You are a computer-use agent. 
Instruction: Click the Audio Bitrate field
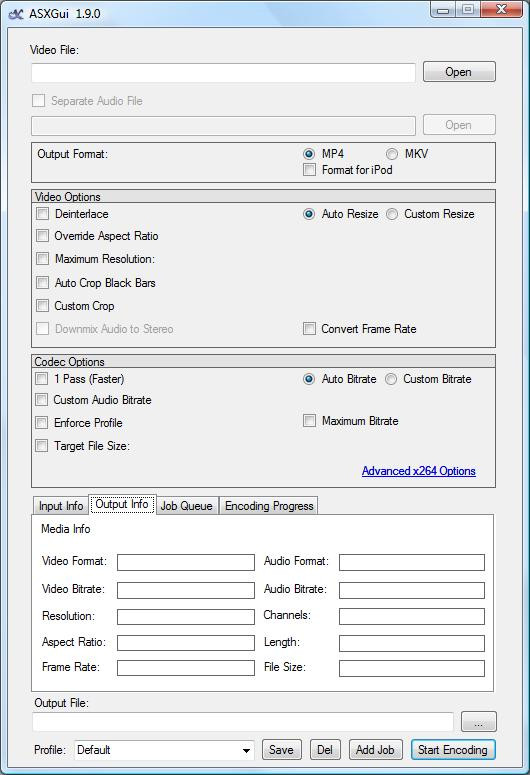(x=412, y=590)
